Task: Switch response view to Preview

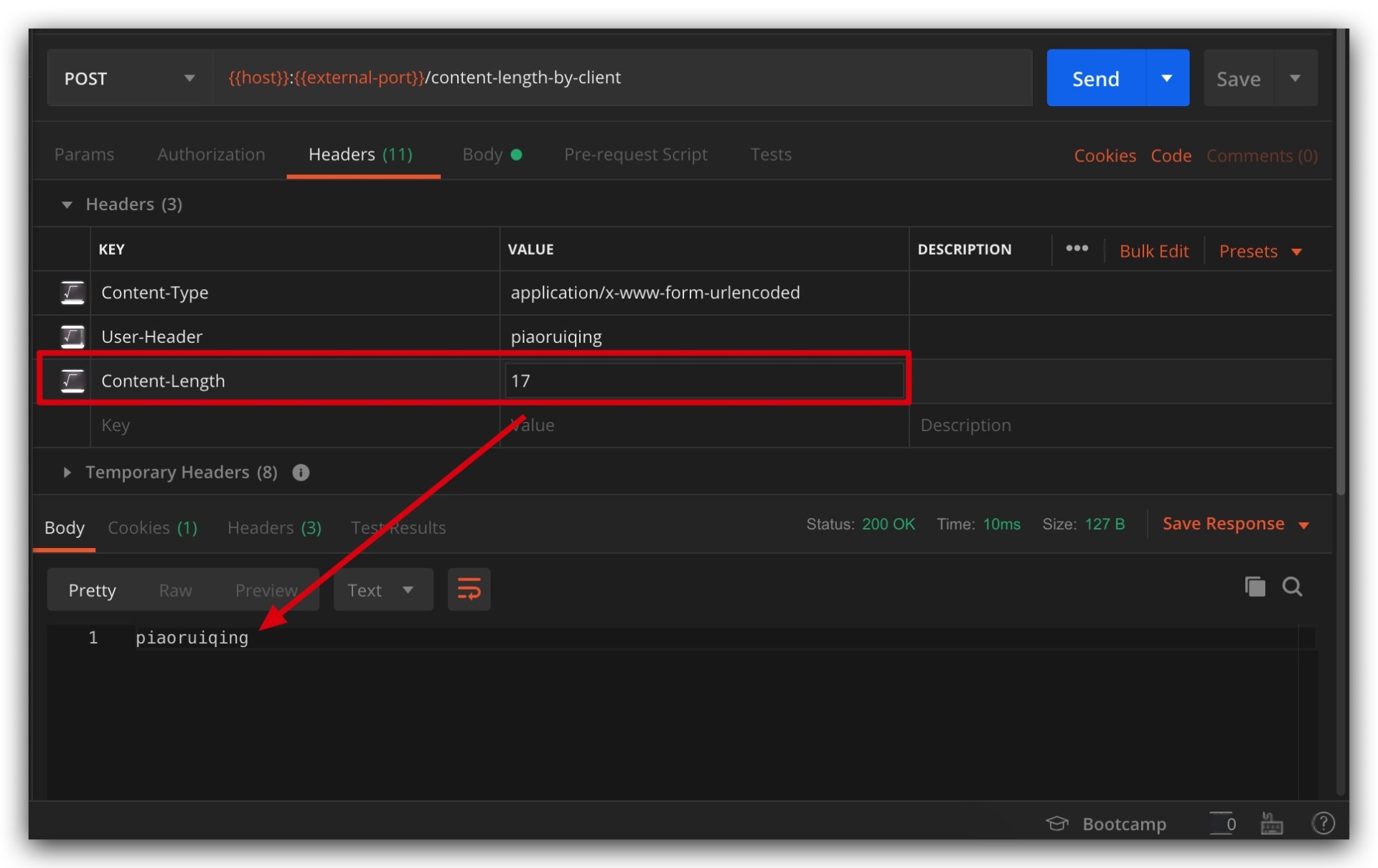Action: (266, 590)
